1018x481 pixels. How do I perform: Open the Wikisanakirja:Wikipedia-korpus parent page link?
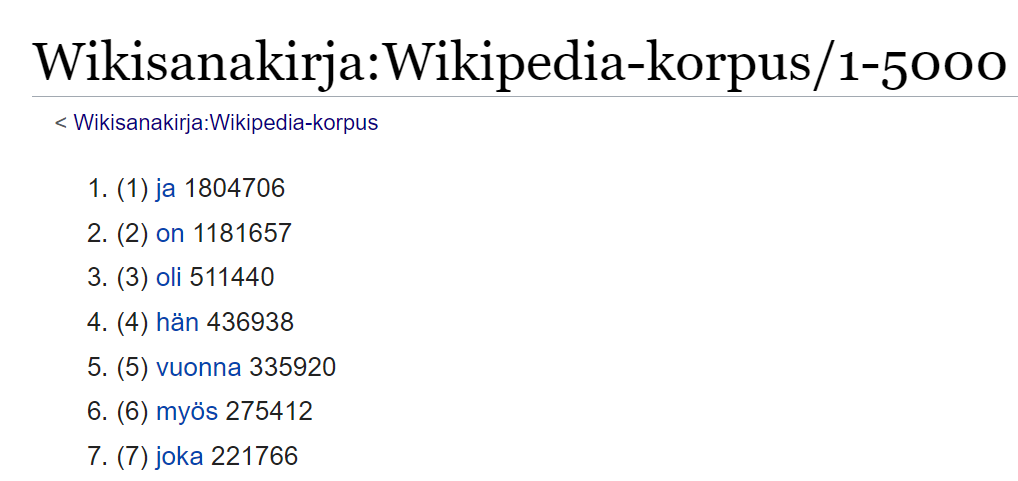tap(225, 122)
